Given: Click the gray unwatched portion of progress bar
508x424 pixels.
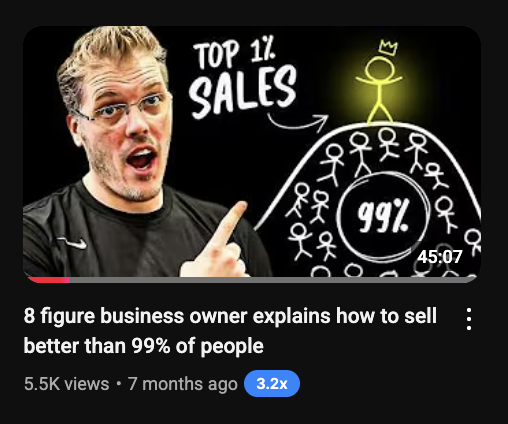Looking at the screenshot, I should [272, 280].
